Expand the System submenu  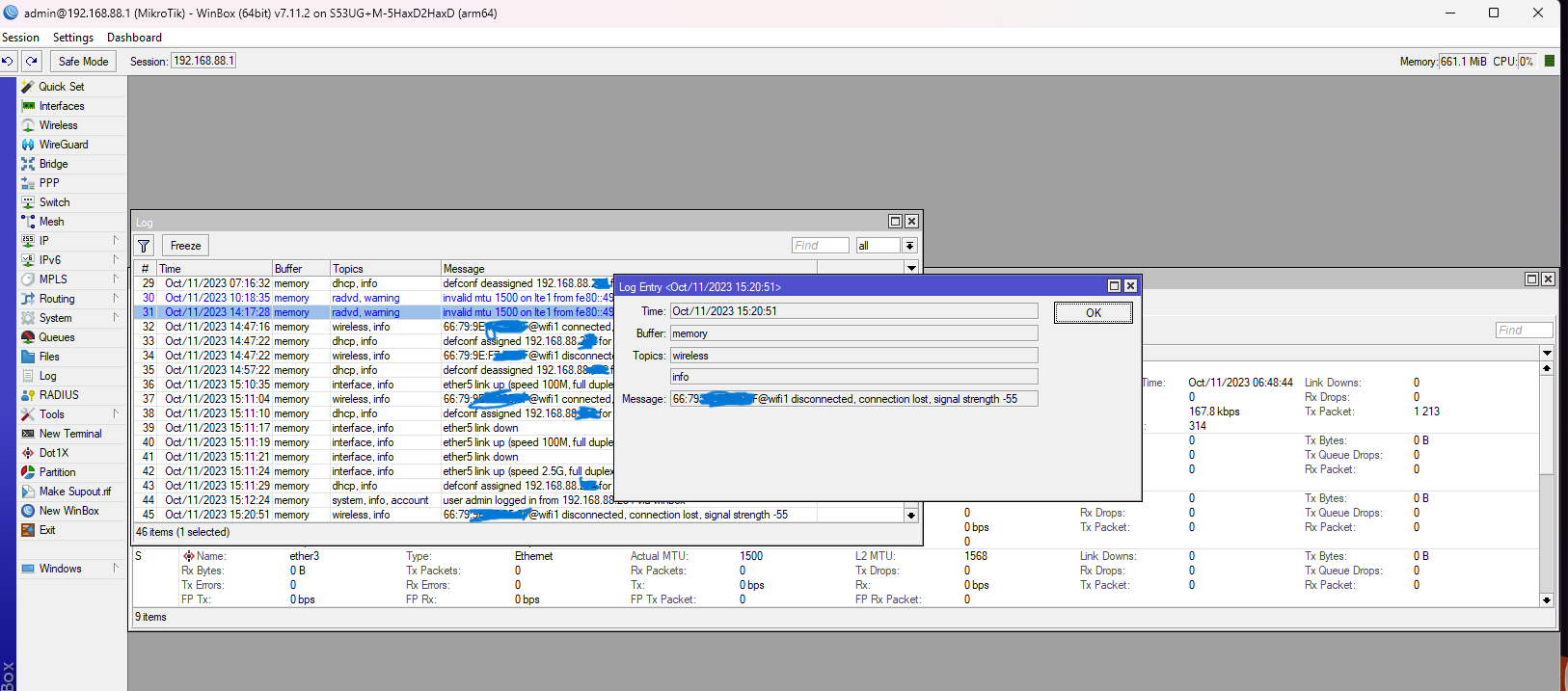click(116, 317)
